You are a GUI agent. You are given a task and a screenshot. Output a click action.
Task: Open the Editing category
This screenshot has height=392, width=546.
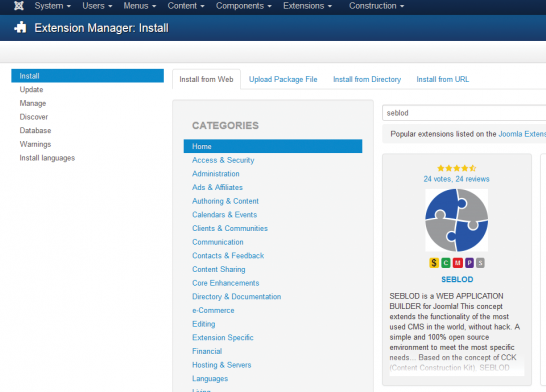click(204, 324)
